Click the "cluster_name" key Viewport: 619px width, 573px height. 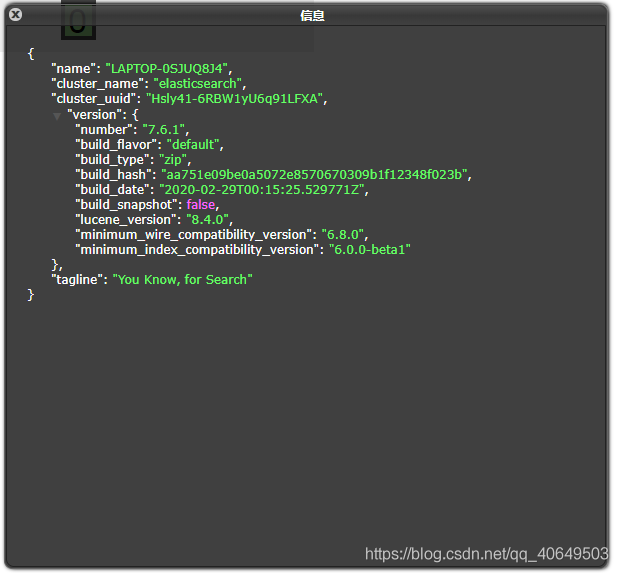click(98, 84)
